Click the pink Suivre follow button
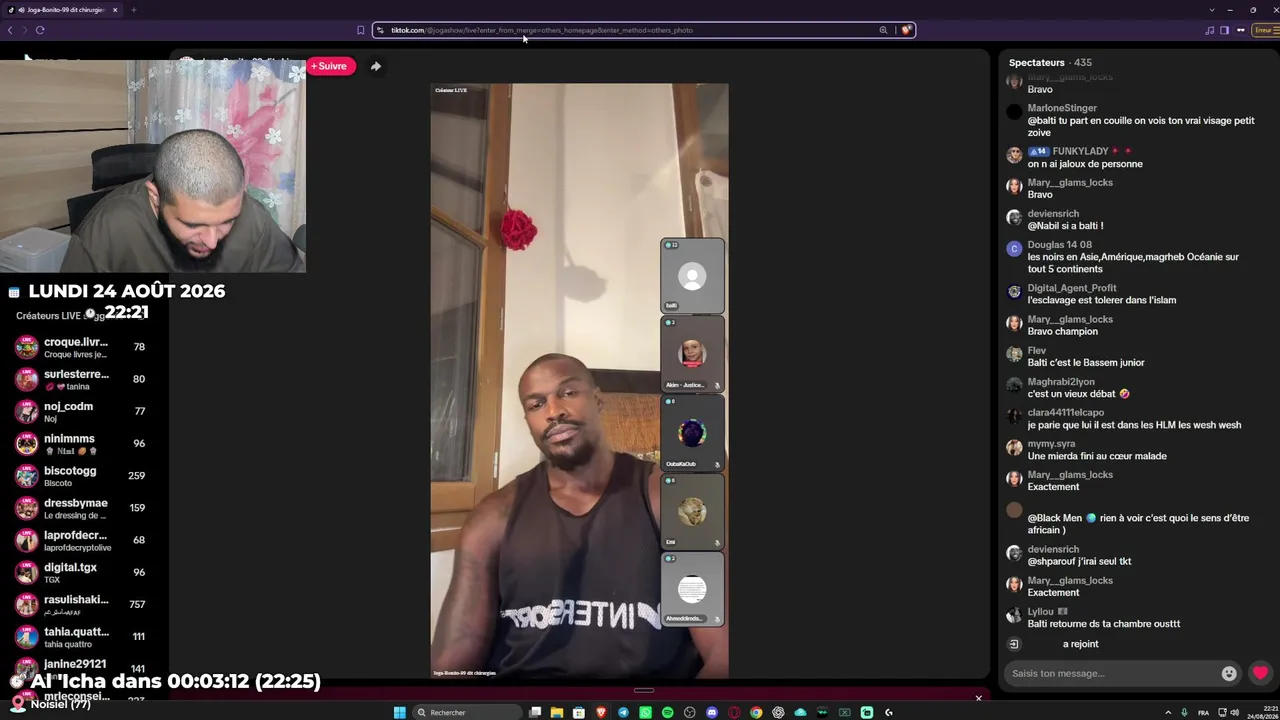1280x720 pixels. [x=331, y=66]
